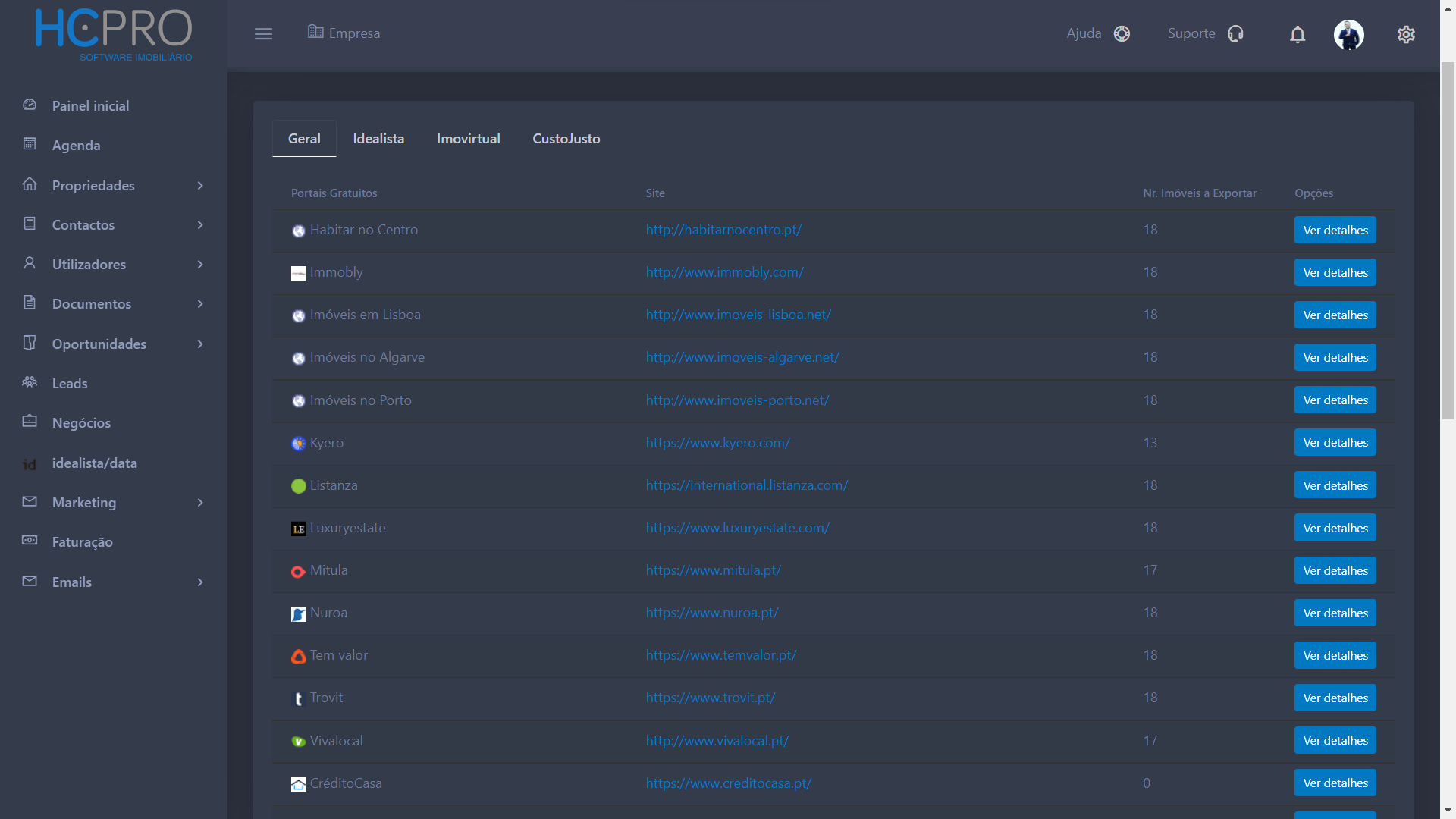Screen dimensions: 1456x819
Task: Click the Empresa label in header
Action: pos(354,33)
